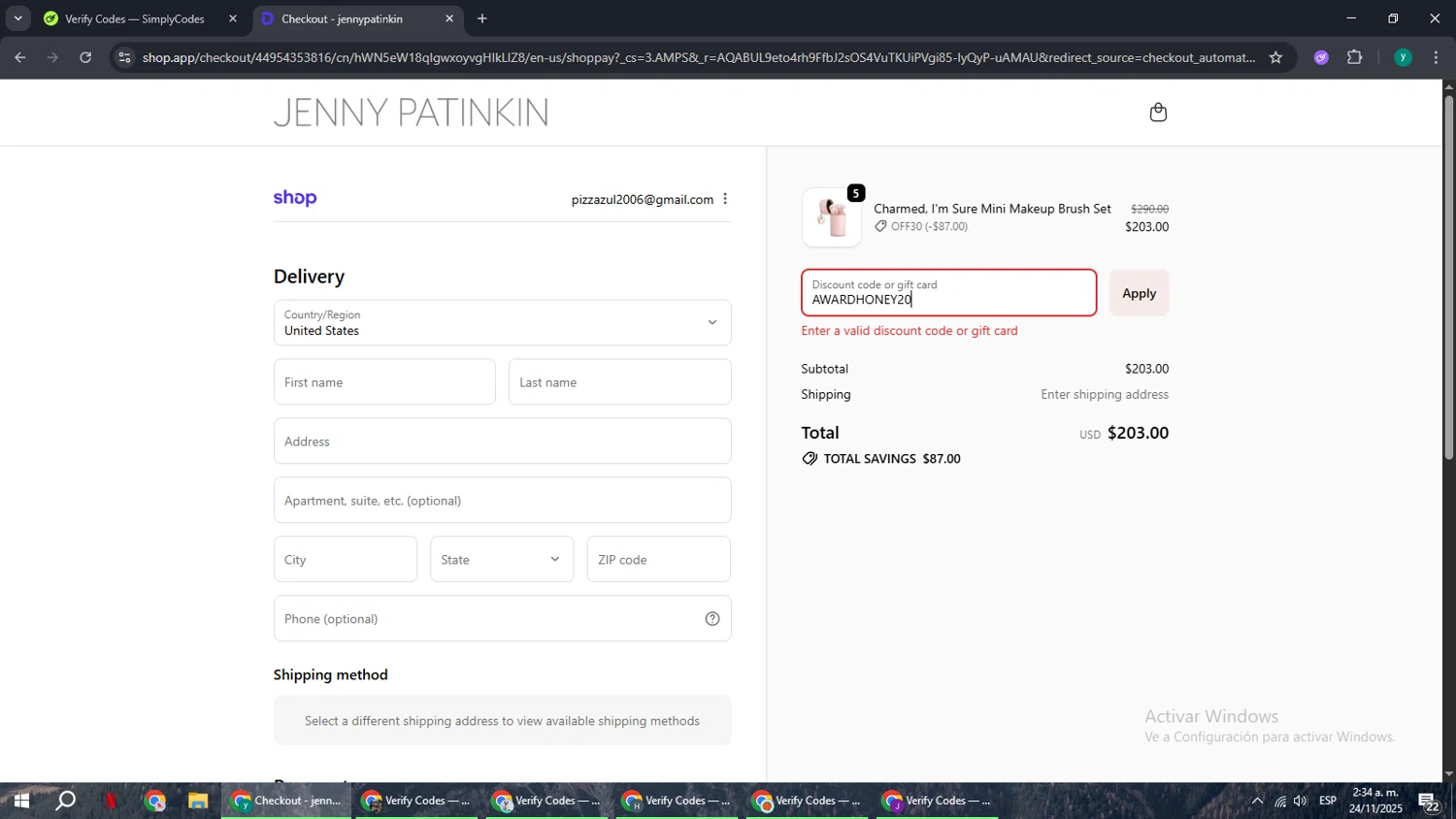Click the browser back arrow
The height and width of the screenshot is (819, 1456).
pyautogui.click(x=19, y=57)
